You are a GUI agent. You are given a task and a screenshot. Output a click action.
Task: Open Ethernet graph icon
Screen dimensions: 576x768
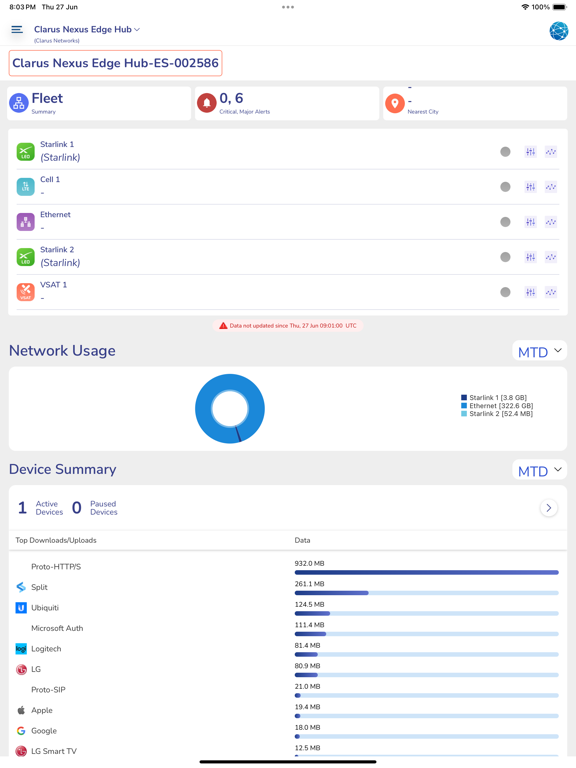(x=551, y=222)
